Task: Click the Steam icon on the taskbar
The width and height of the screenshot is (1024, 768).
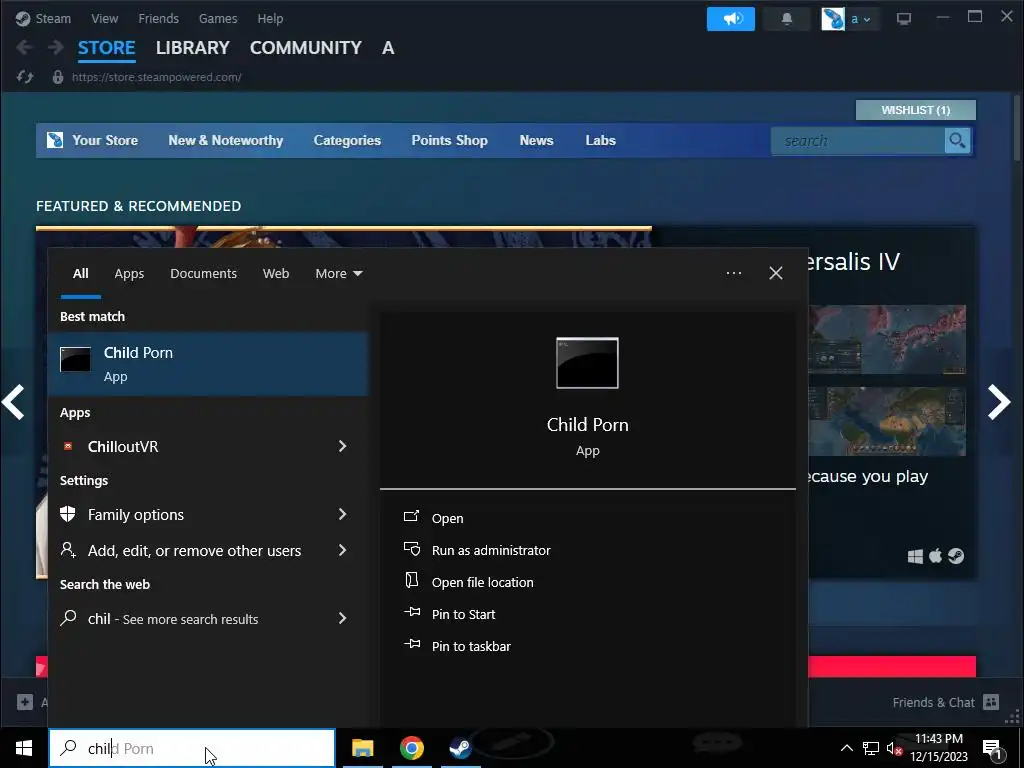Action: pyautogui.click(x=460, y=748)
